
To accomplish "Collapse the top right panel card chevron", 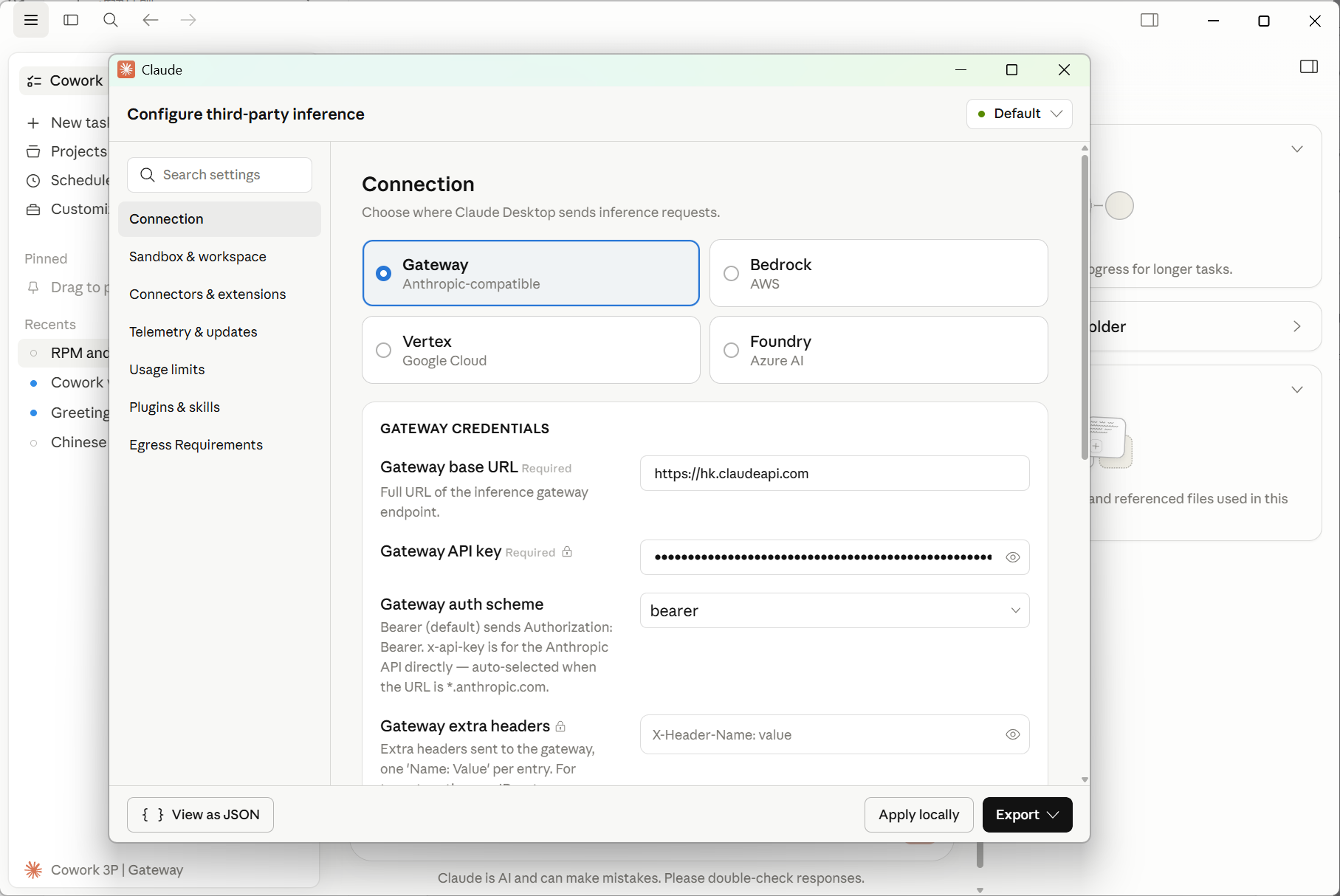I will [1297, 149].
